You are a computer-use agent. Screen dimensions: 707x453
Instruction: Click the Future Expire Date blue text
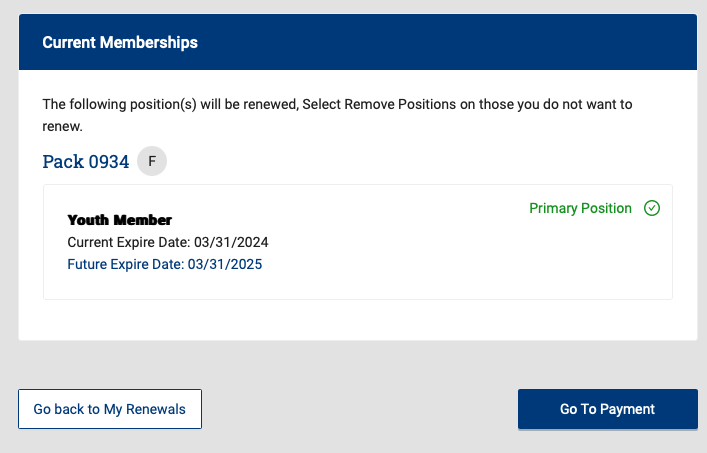[165, 264]
